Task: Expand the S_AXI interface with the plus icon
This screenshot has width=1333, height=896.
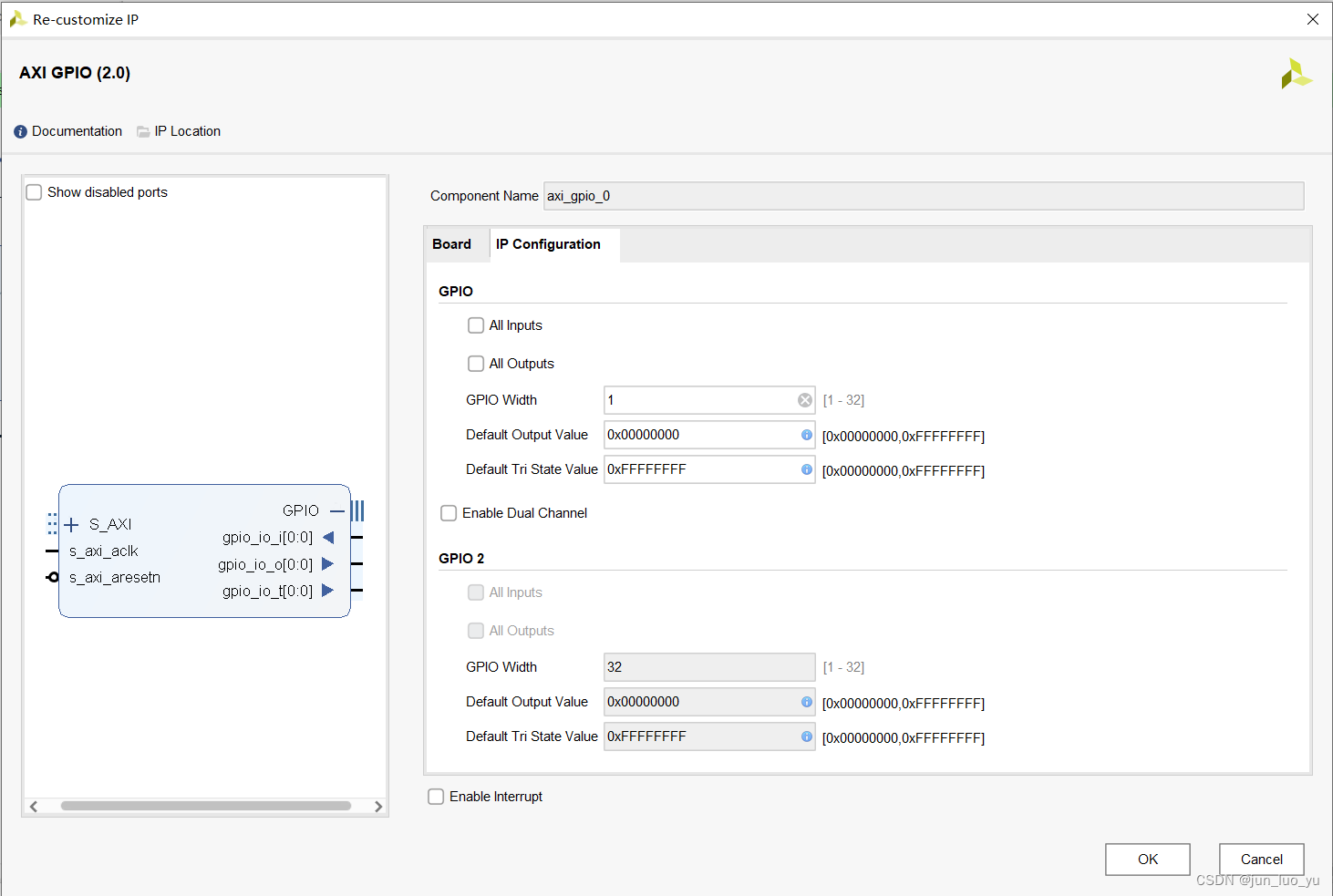Action: tap(72, 524)
